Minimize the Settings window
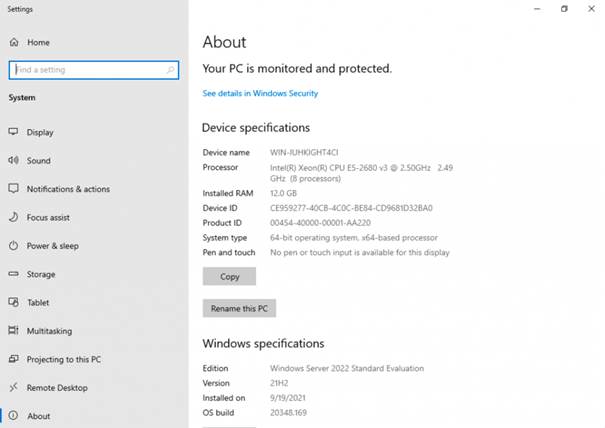The height and width of the screenshot is (428, 605). [x=537, y=8]
